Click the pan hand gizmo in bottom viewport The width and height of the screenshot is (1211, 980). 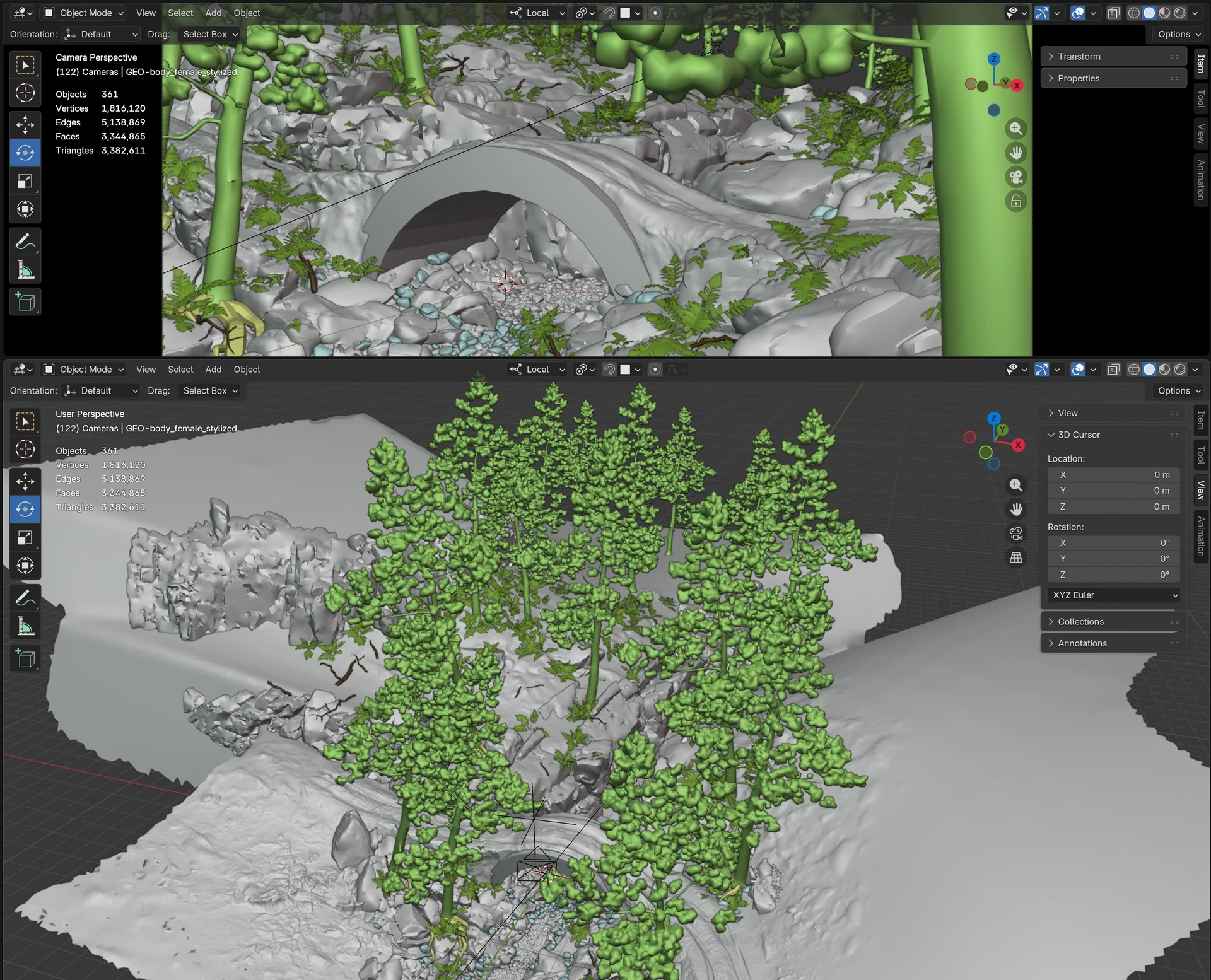1016,509
